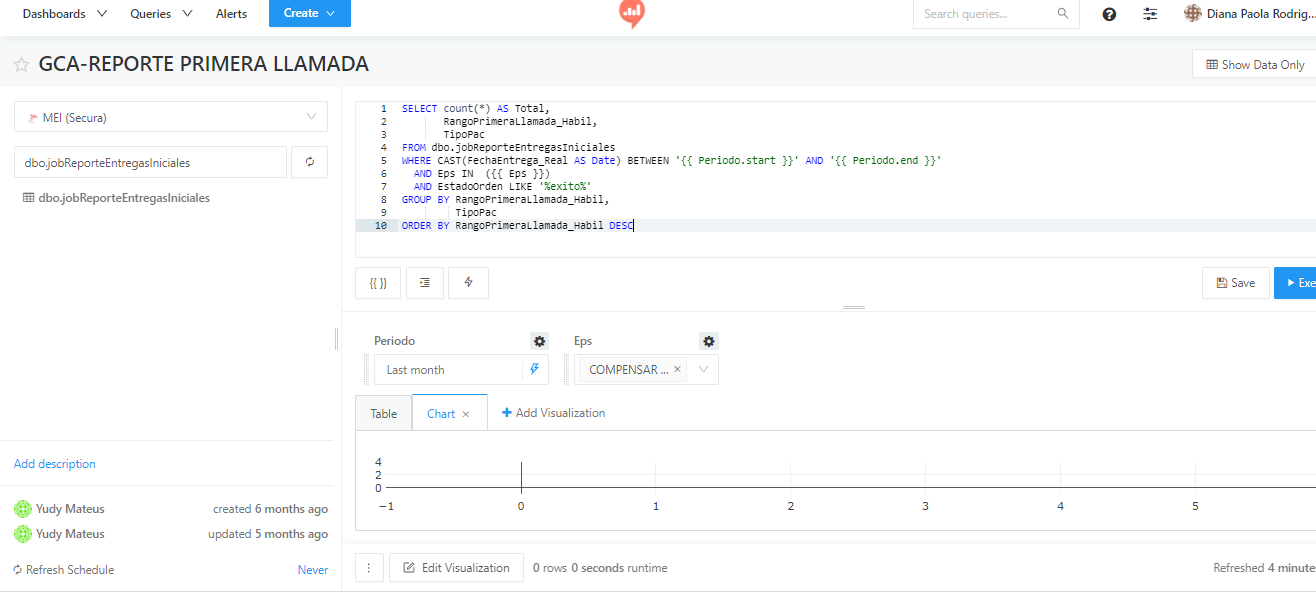Screen dimensions: 1316x592
Task: Click the query title GCA-REPORTE PRIMERA LLAMADA
Action: click(x=204, y=64)
